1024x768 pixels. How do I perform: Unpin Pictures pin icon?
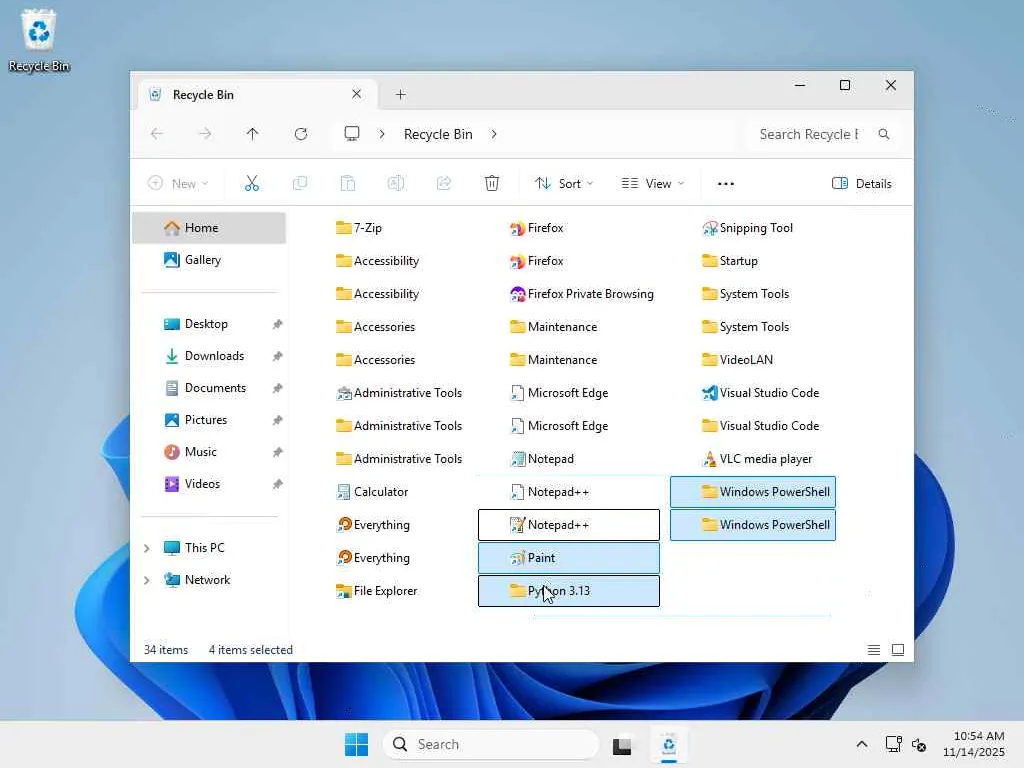[278, 420]
